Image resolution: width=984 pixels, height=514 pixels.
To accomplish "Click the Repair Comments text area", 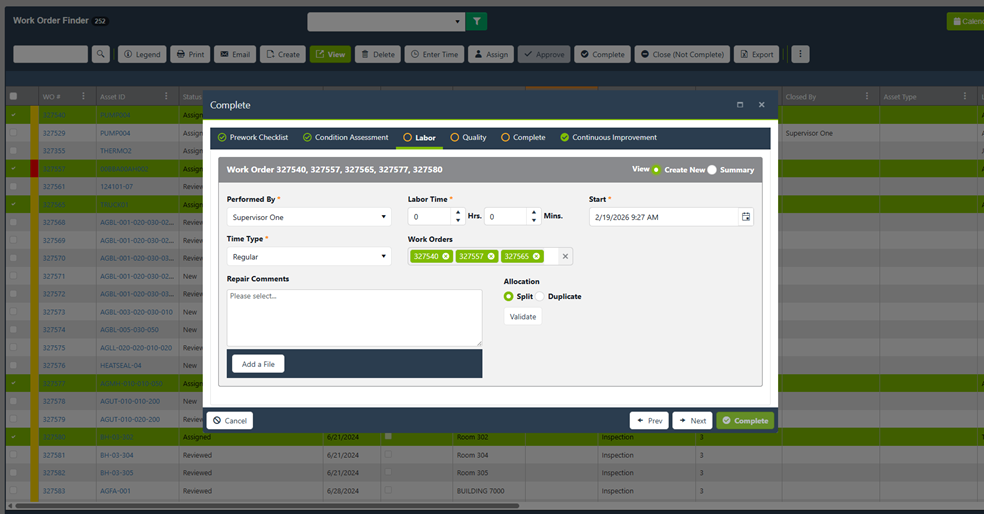I will click(x=355, y=318).
